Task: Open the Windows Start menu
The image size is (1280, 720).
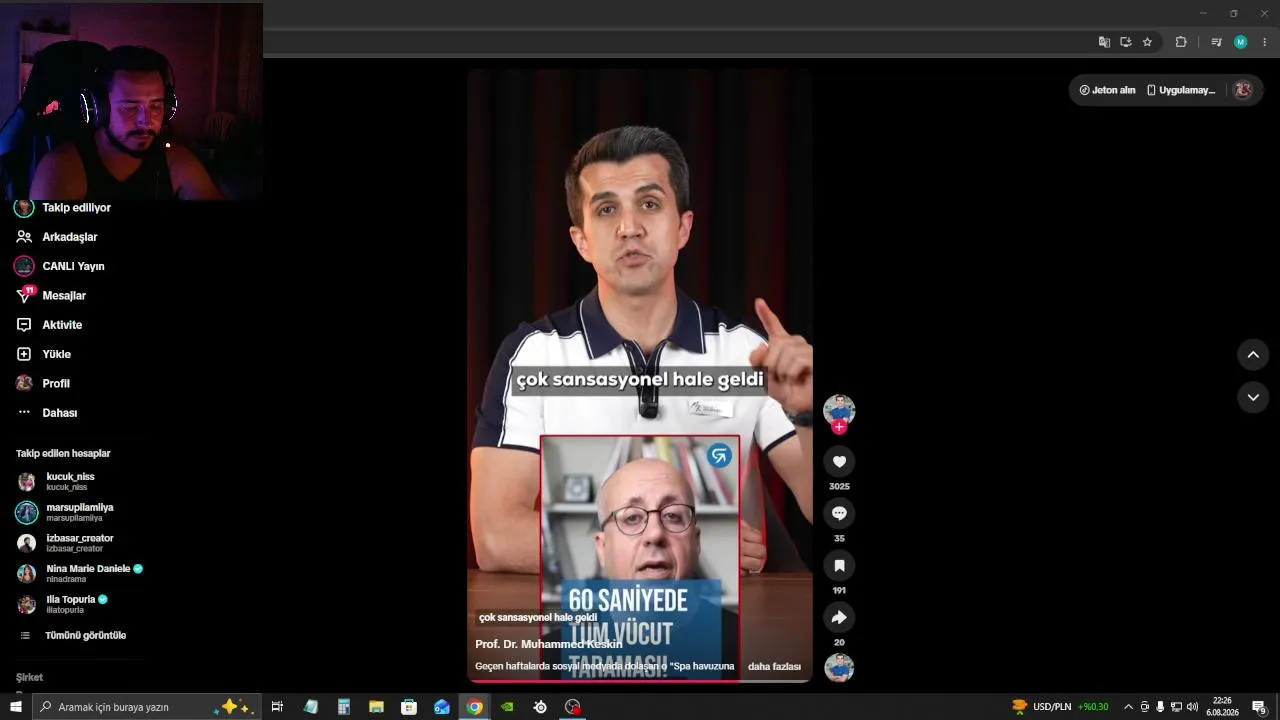Action: [16, 707]
